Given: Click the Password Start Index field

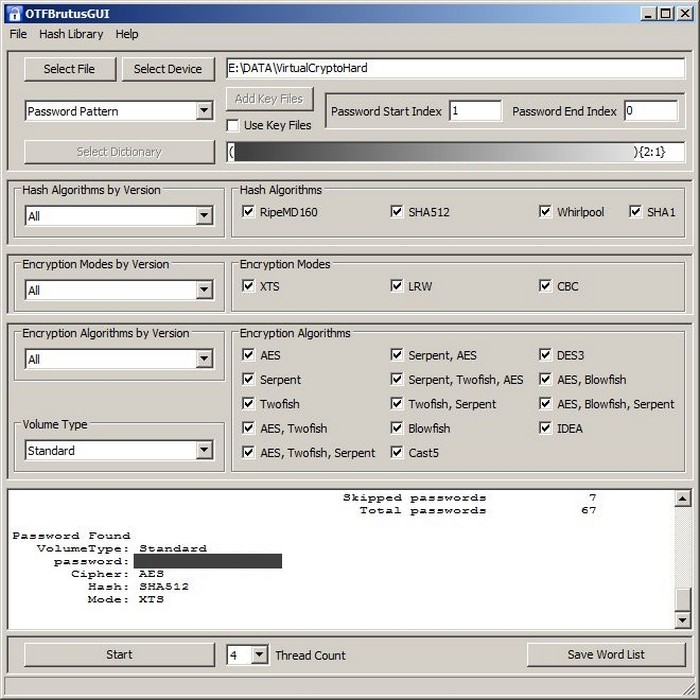Looking at the screenshot, I should 475,111.
